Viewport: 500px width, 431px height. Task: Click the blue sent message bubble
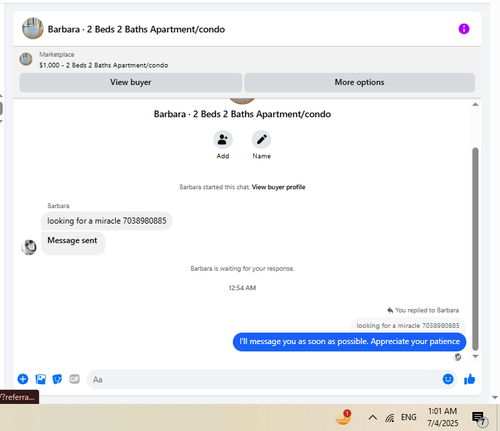349,342
